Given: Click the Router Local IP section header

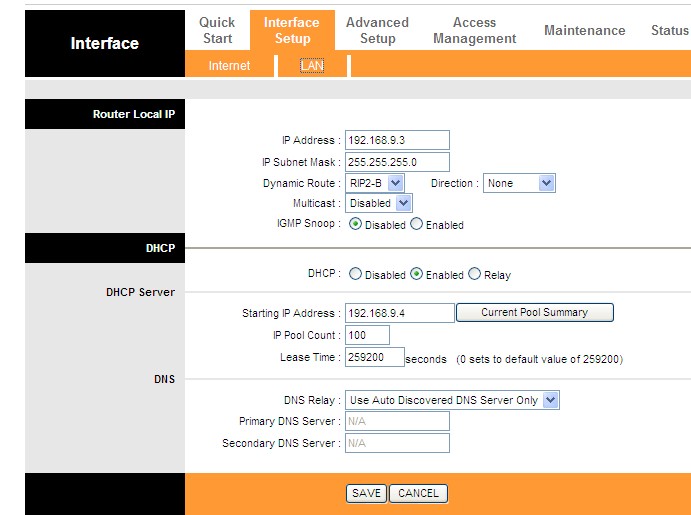Looking at the screenshot, I should point(105,114).
